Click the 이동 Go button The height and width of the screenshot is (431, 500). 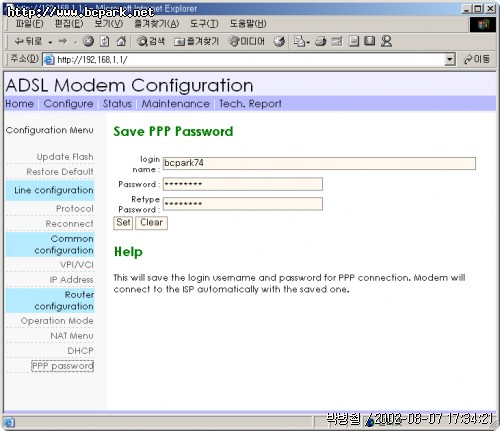coord(477,59)
